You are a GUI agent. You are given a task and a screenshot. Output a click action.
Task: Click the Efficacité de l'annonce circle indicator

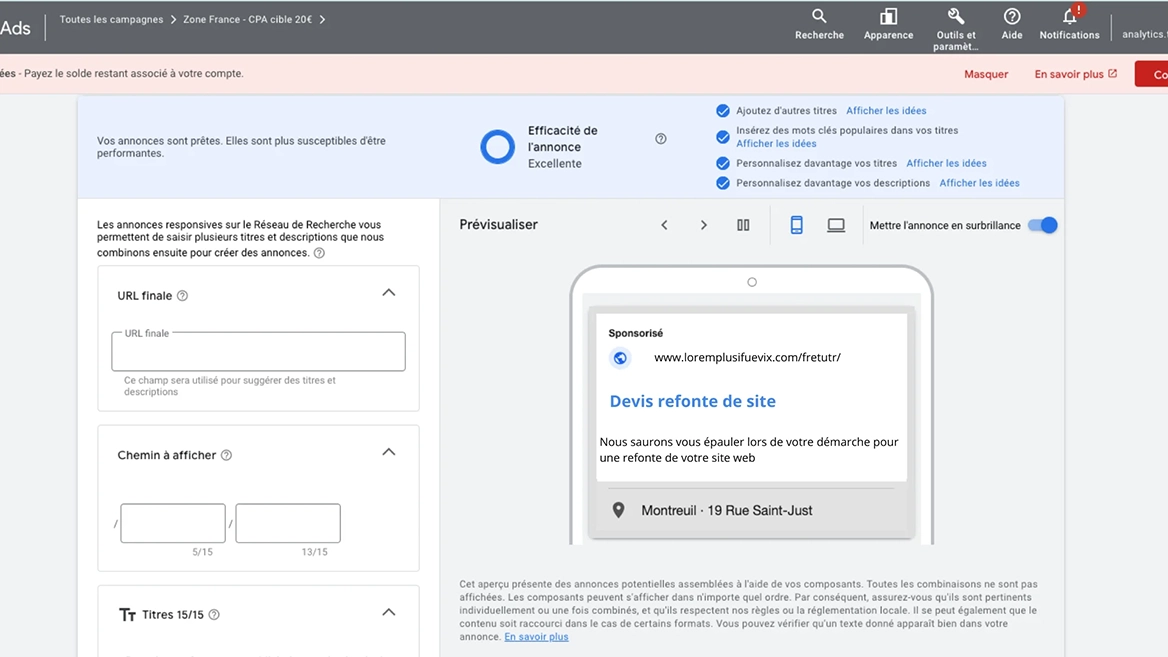(497, 147)
